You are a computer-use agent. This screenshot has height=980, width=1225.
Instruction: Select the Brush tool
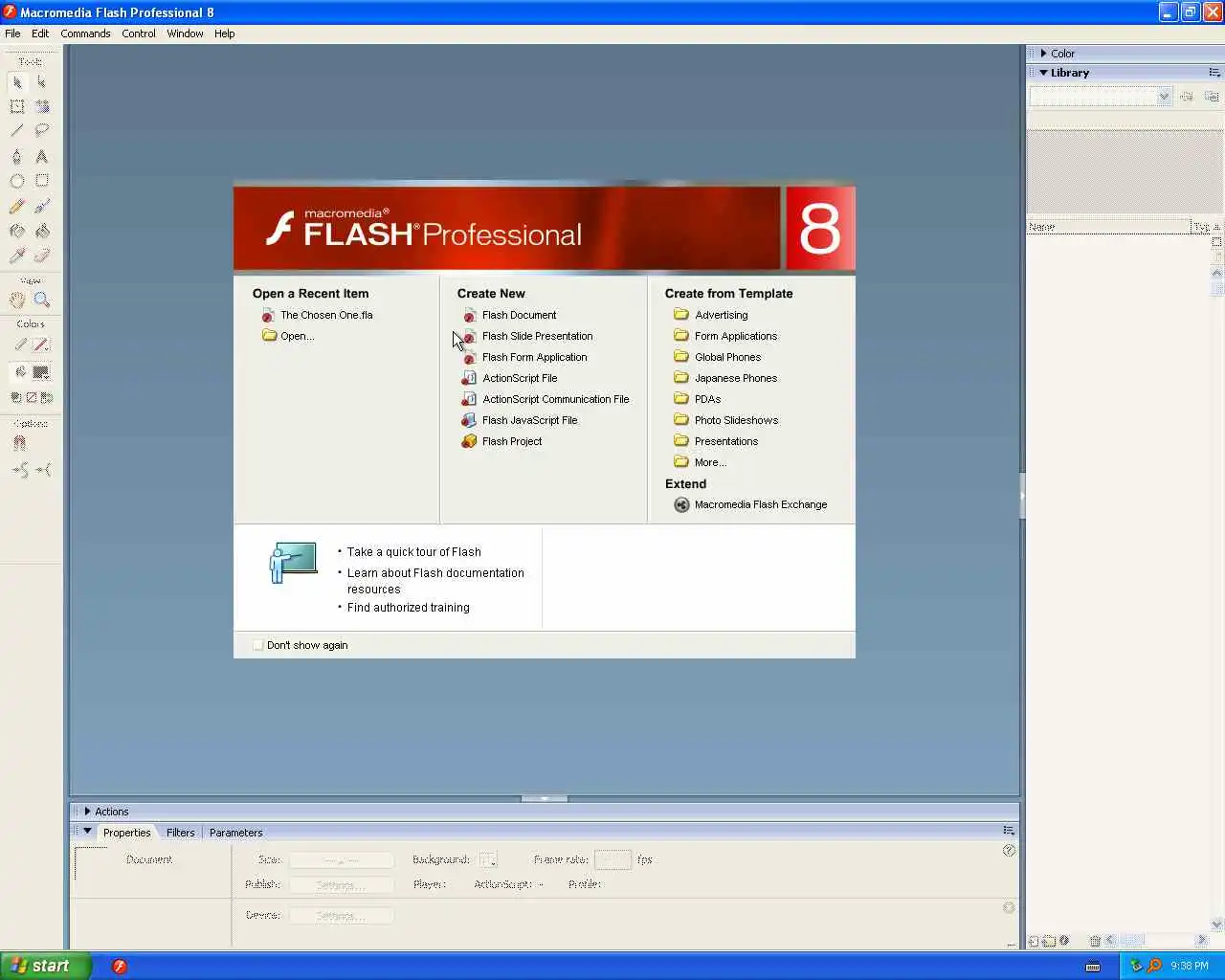click(x=42, y=206)
